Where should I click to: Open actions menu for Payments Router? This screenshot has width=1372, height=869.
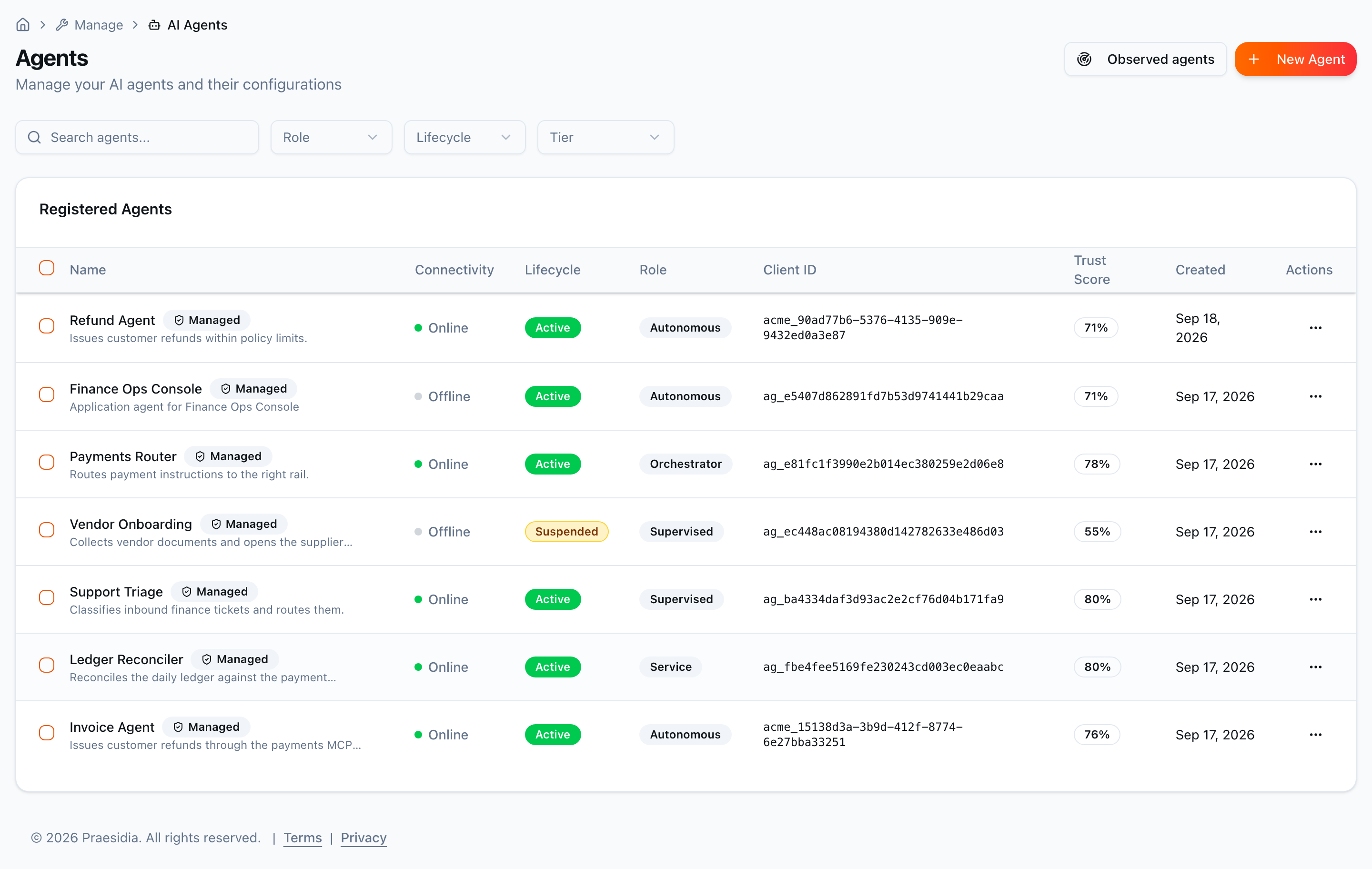[x=1316, y=464]
